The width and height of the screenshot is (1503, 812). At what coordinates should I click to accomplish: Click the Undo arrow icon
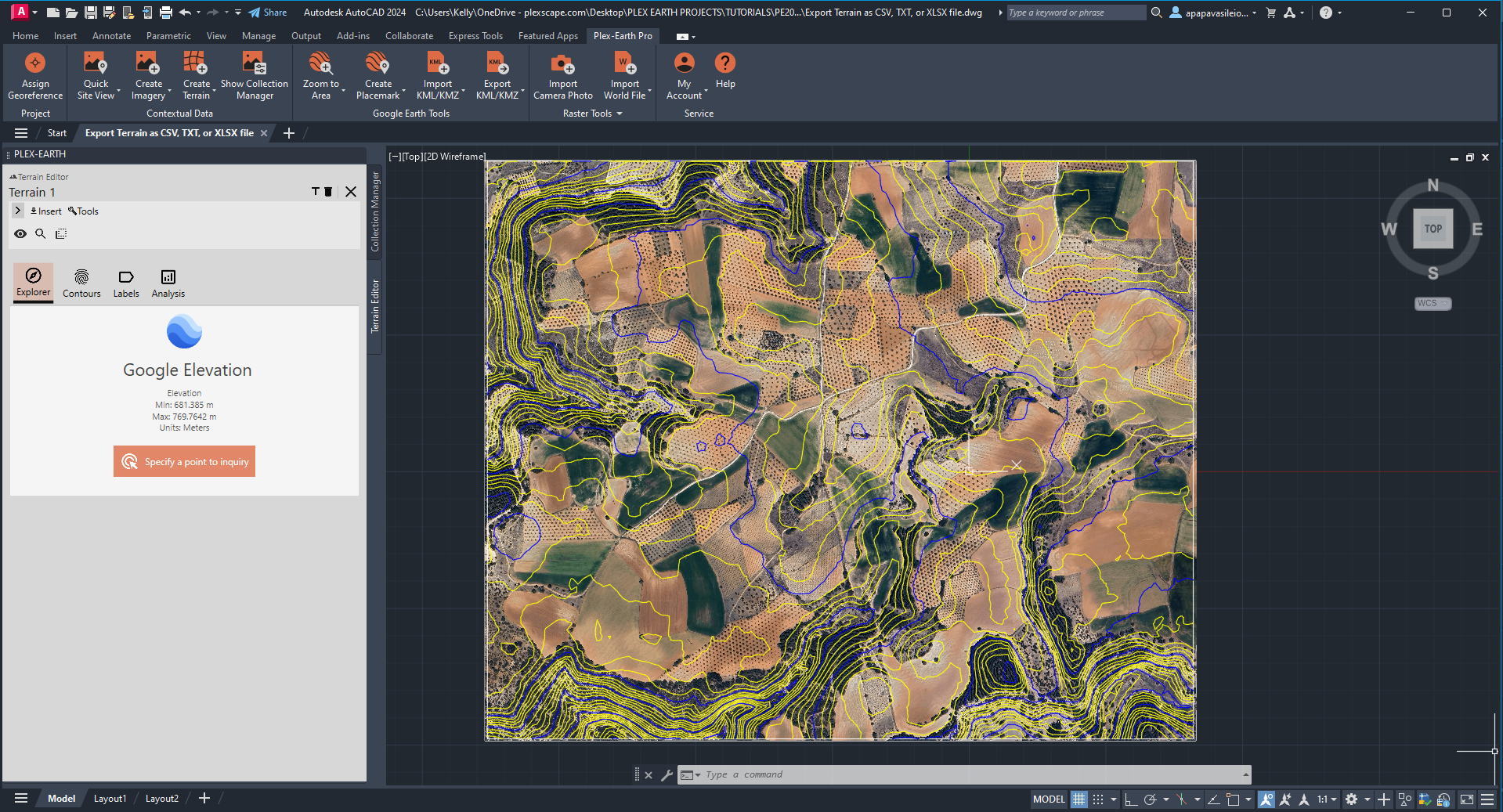185,13
